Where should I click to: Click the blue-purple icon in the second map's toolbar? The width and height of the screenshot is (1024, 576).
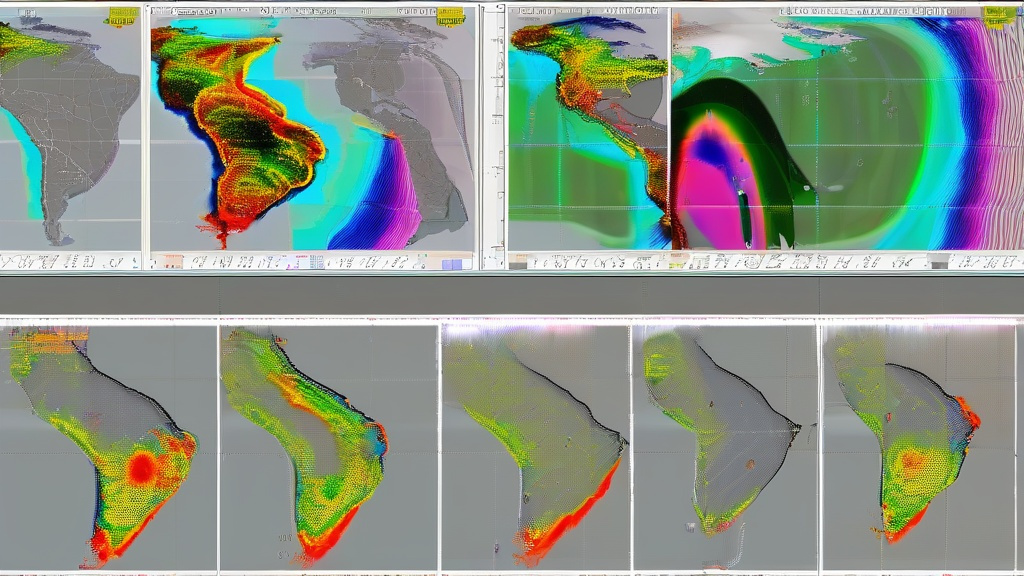pos(452,264)
